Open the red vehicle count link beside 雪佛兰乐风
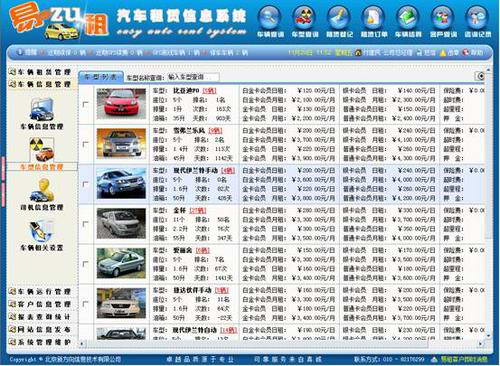The width and height of the screenshot is (500, 366). click(215, 131)
